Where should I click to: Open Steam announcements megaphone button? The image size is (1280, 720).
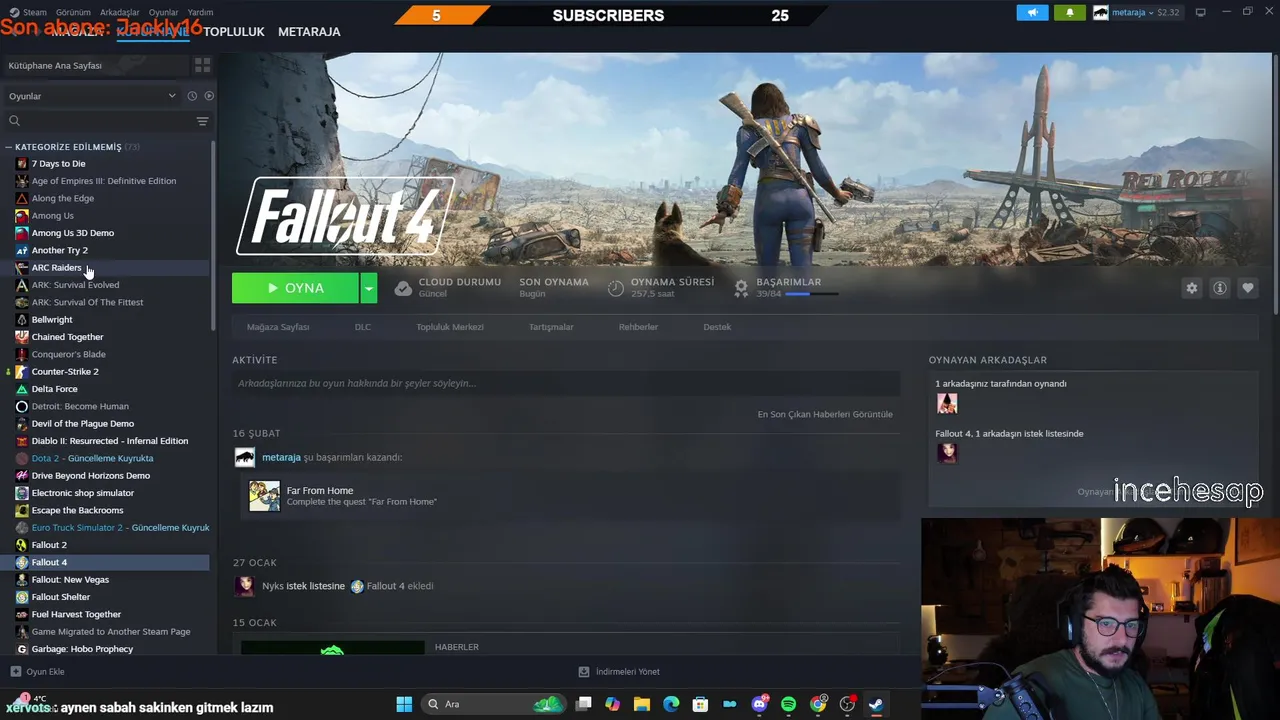(x=1032, y=12)
